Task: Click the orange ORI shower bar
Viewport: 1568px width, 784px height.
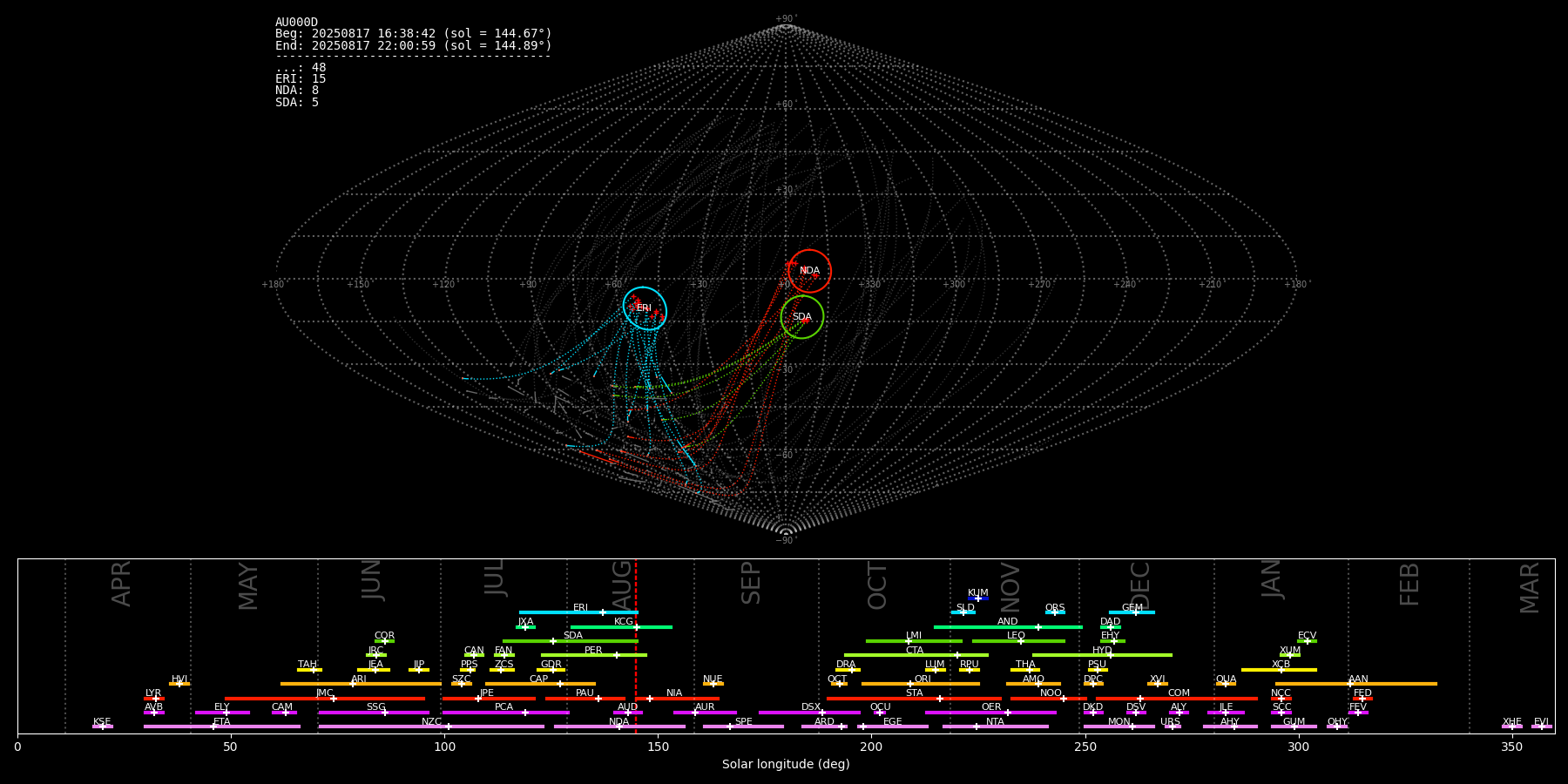Action: coord(921,684)
